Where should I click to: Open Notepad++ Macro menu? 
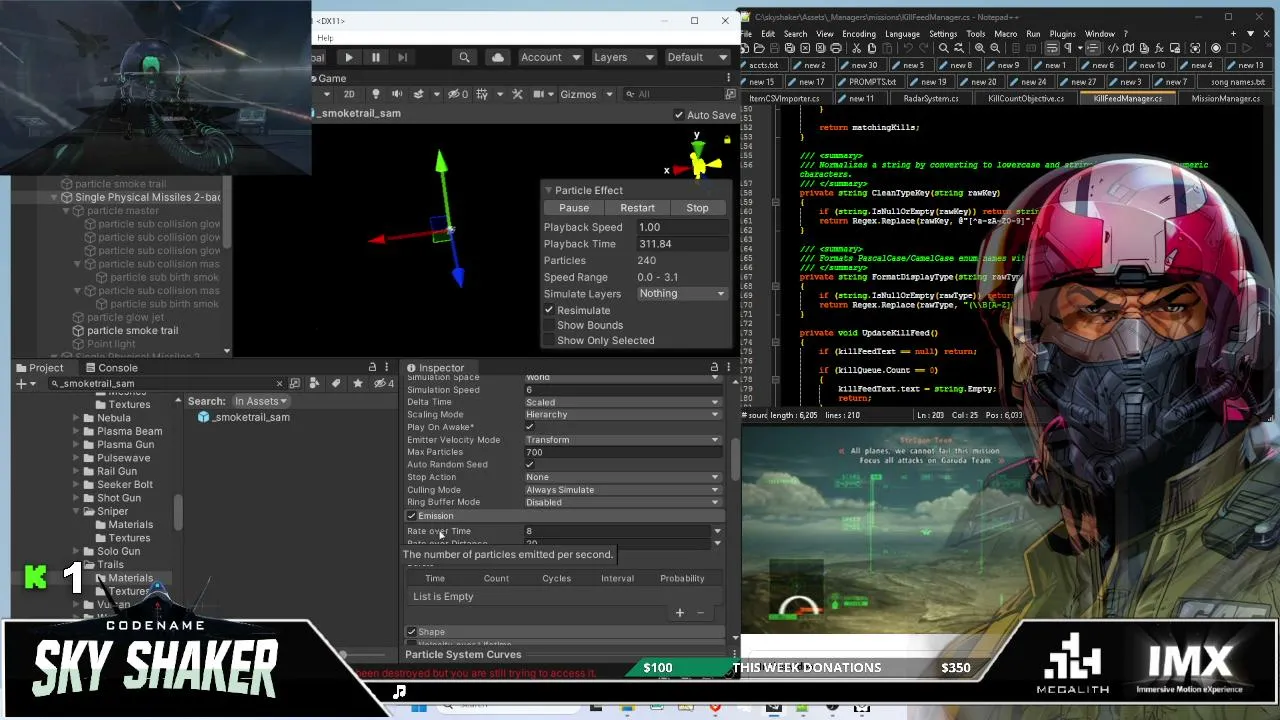1005,34
